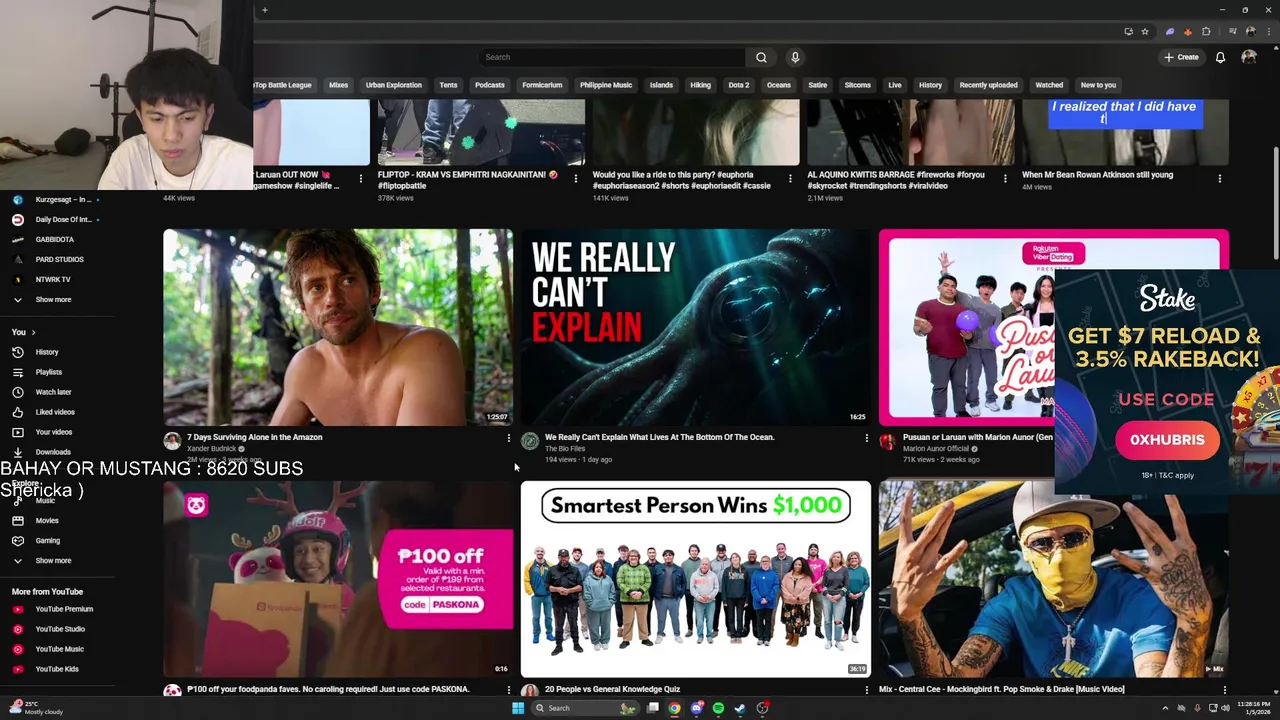The height and width of the screenshot is (720, 1280).
Task: Open new browser tab with plus icon
Action: point(264,10)
